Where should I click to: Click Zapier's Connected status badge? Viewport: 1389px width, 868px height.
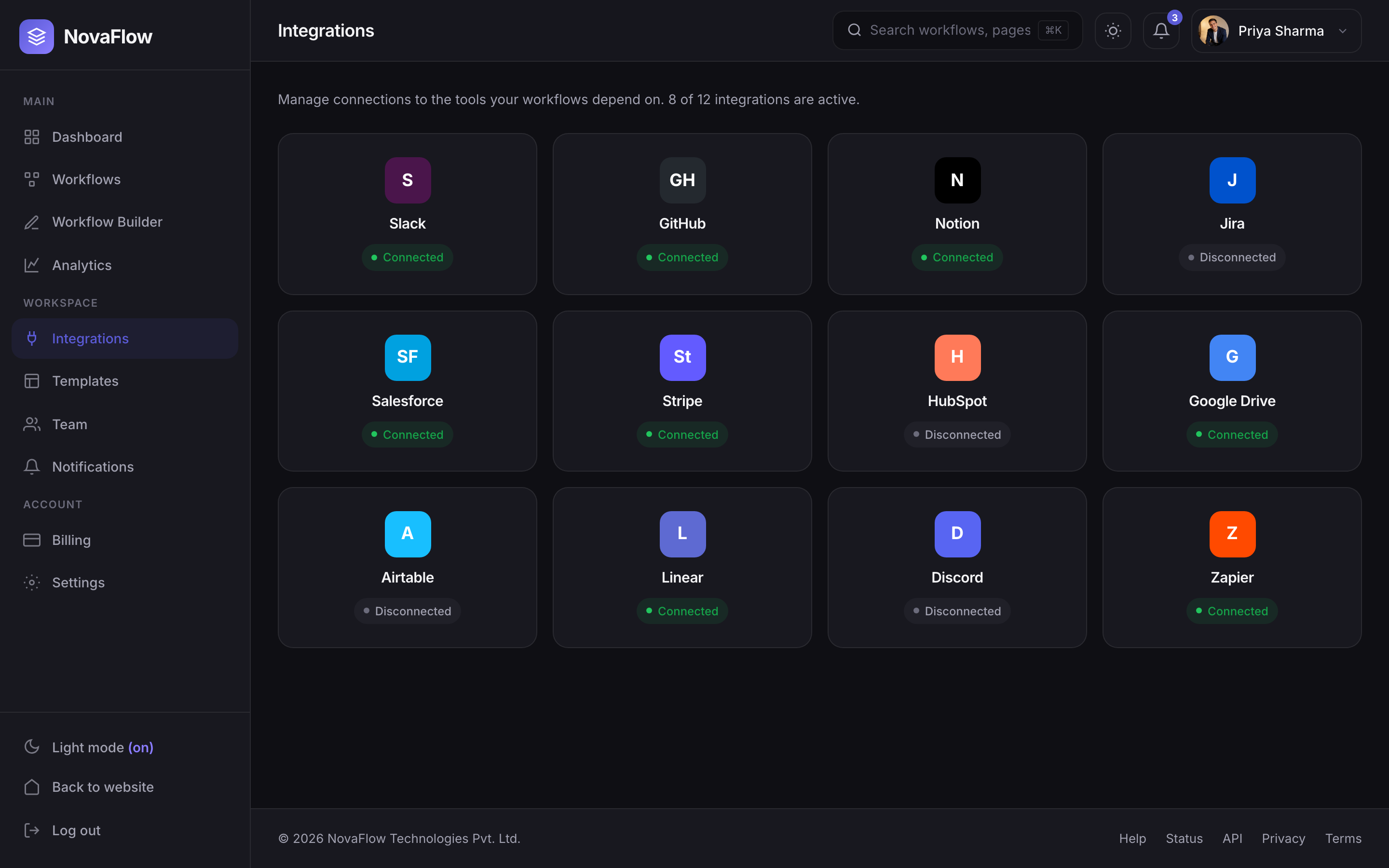coord(1232,611)
